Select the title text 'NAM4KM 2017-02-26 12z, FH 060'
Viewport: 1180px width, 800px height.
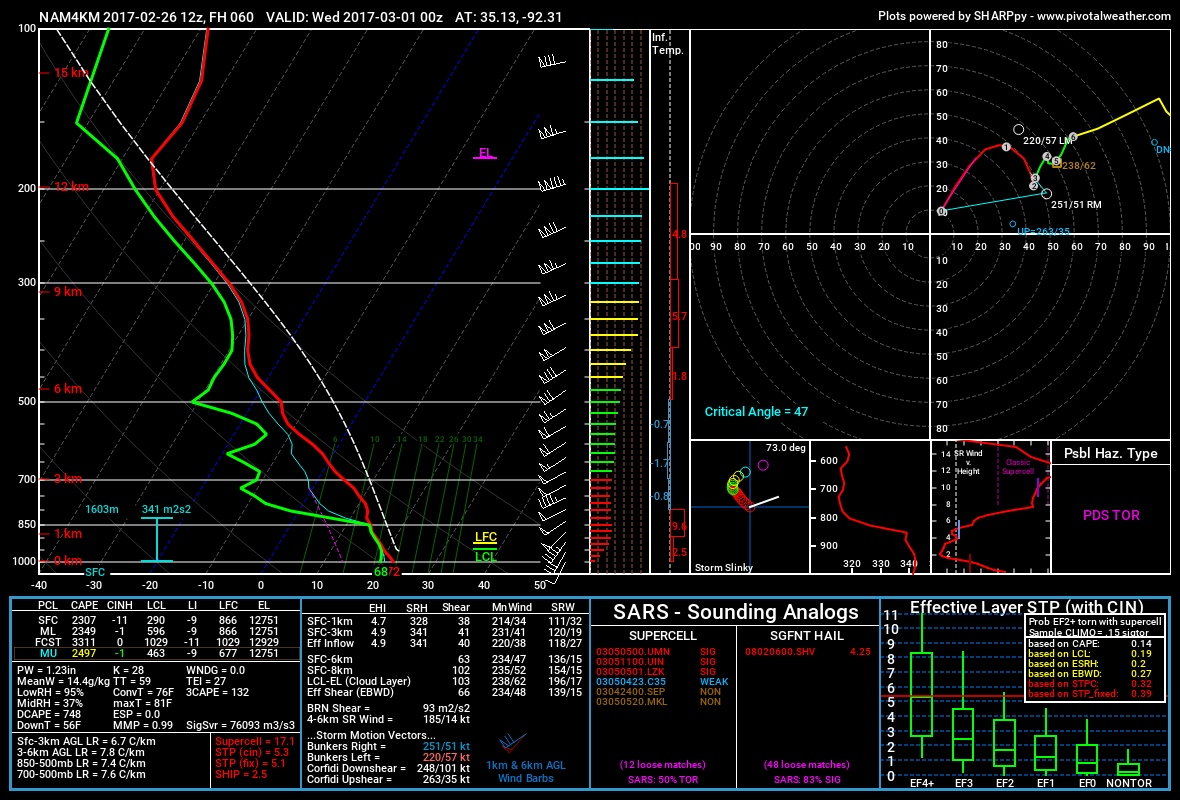146,17
